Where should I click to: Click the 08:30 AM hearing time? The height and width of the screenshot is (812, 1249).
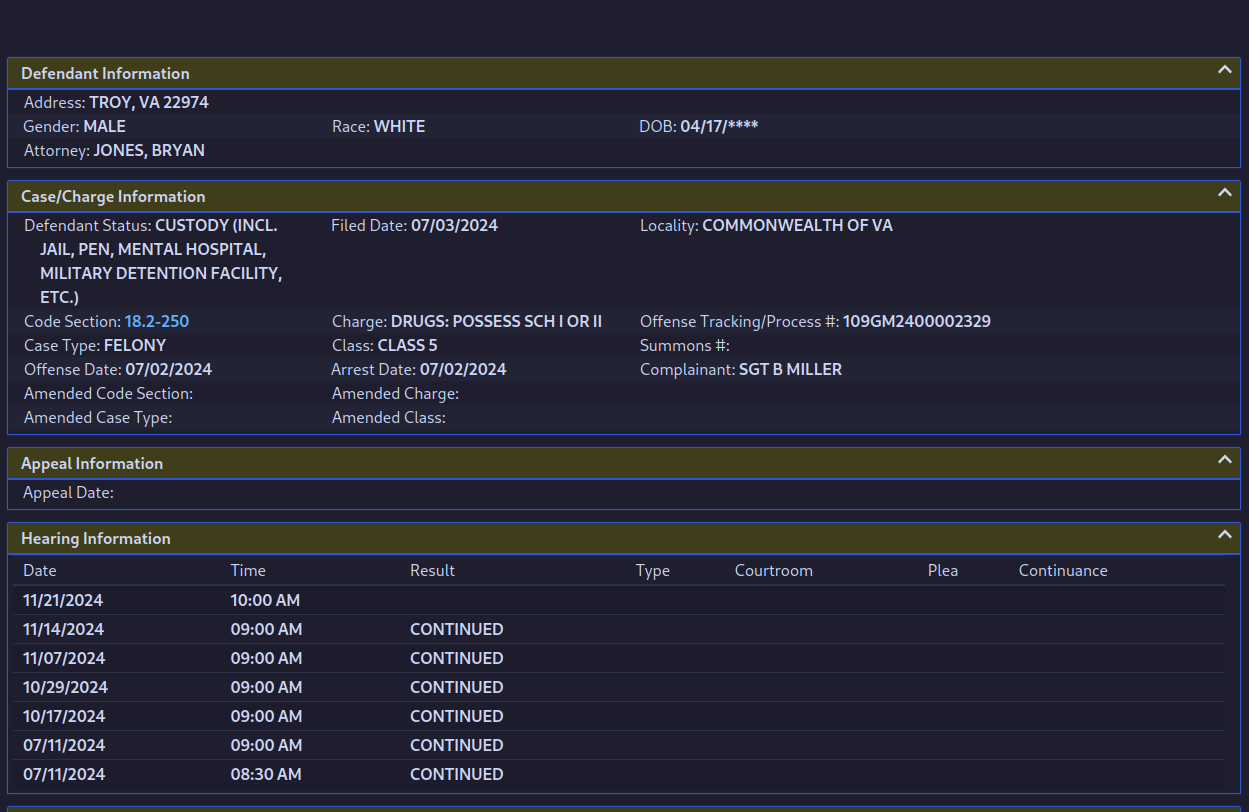point(266,774)
